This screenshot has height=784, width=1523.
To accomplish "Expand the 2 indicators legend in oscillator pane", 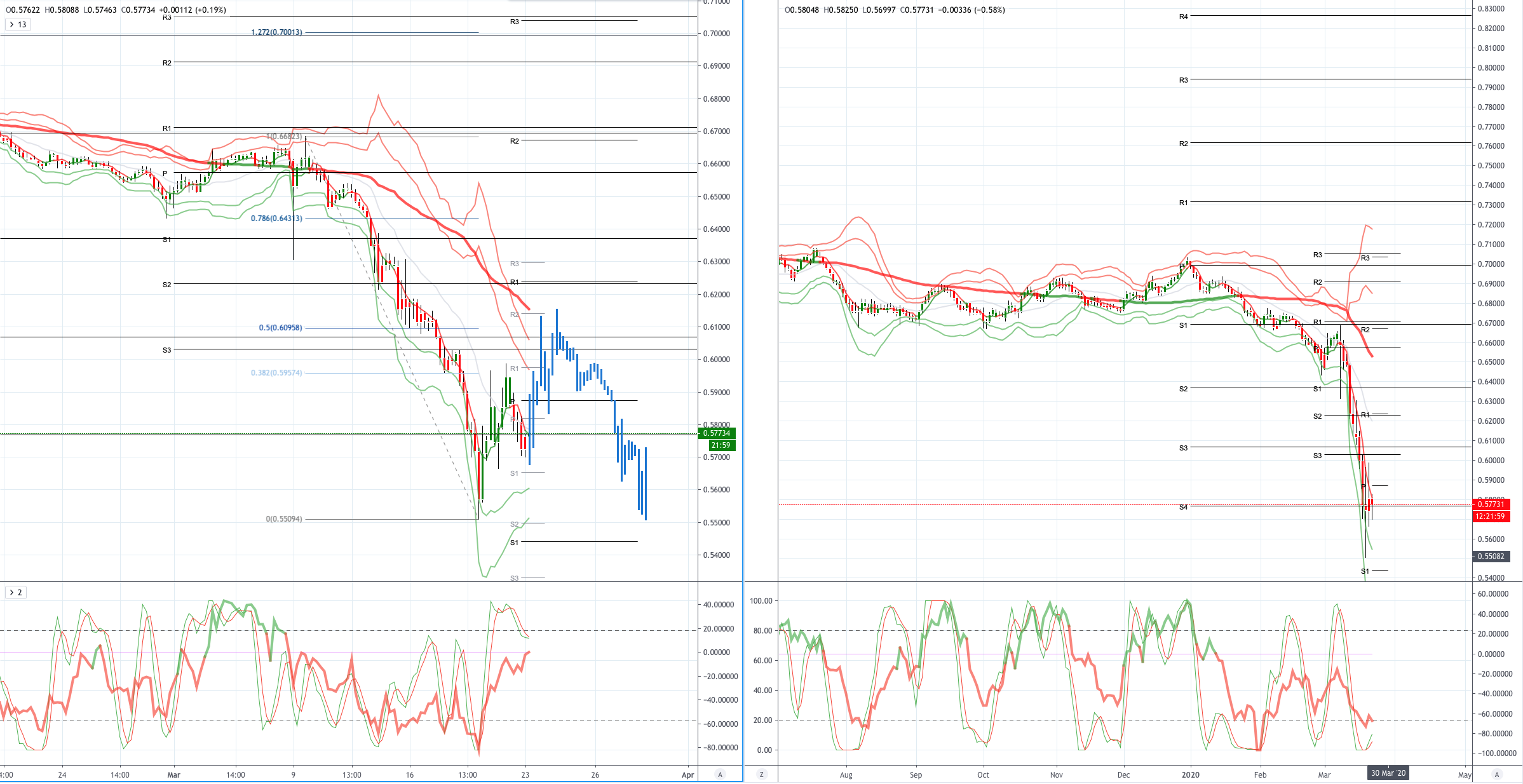I will [15, 593].
